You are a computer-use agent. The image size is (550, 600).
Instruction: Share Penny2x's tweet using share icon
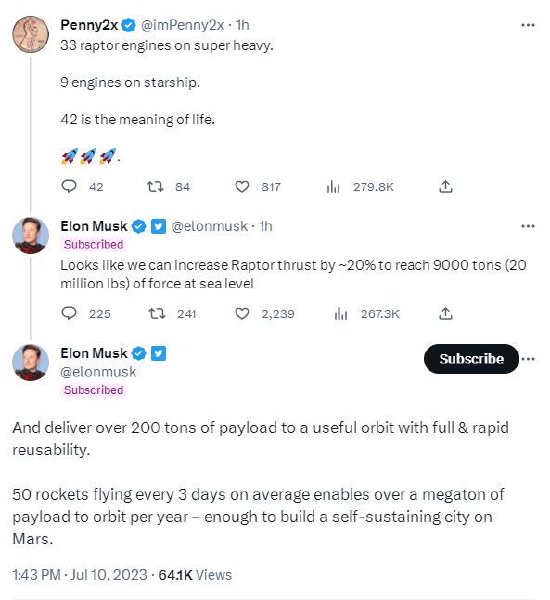(446, 186)
